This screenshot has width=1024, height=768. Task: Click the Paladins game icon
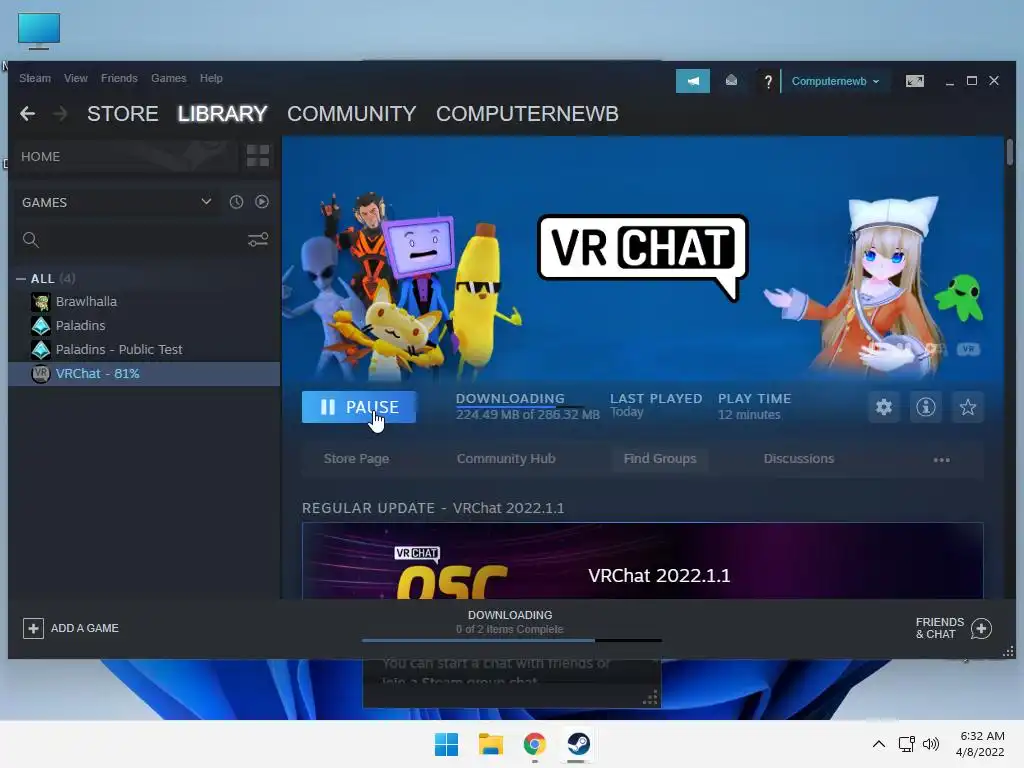tap(40, 325)
